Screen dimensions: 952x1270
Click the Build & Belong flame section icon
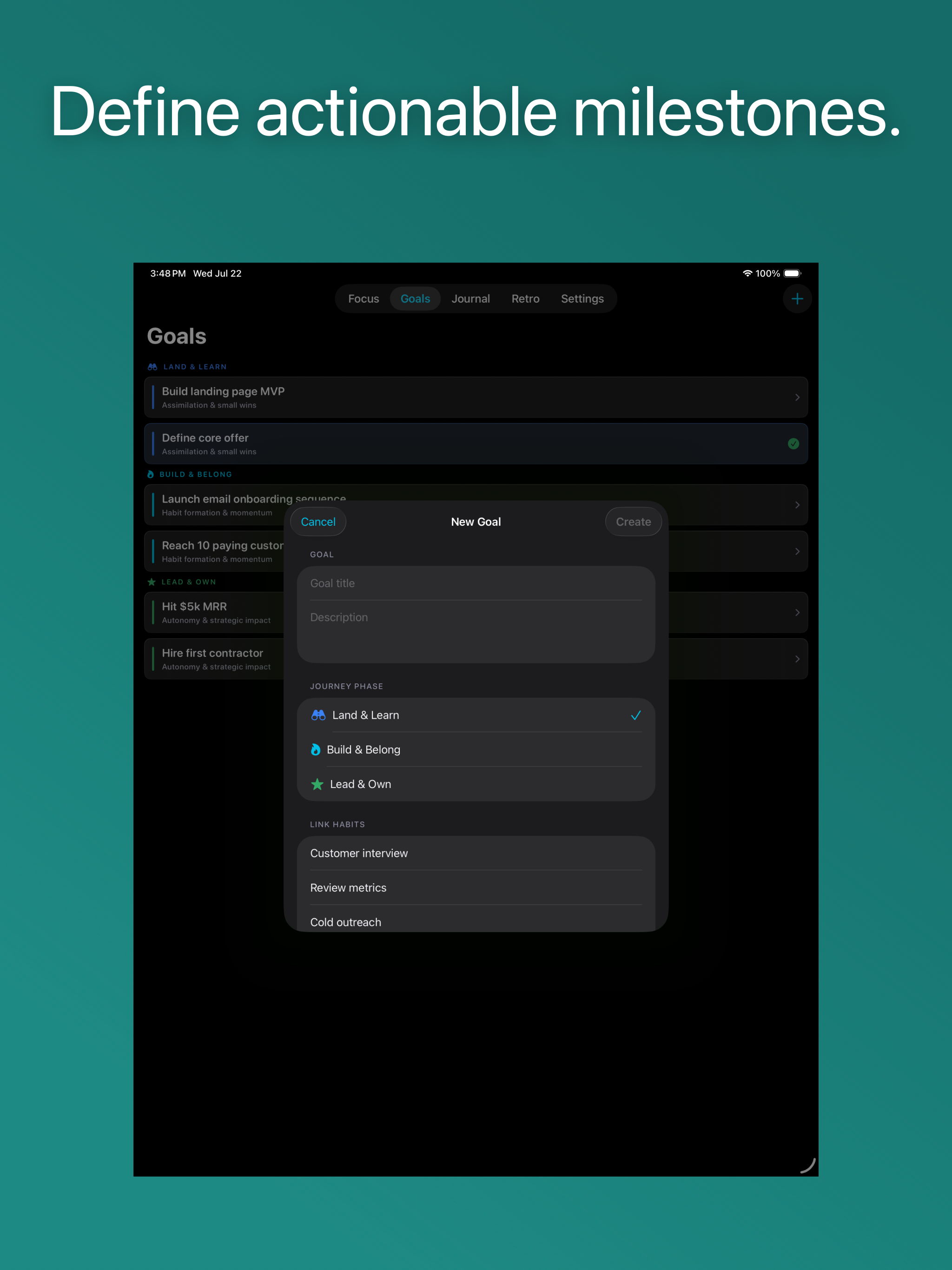(x=151, y=474)
